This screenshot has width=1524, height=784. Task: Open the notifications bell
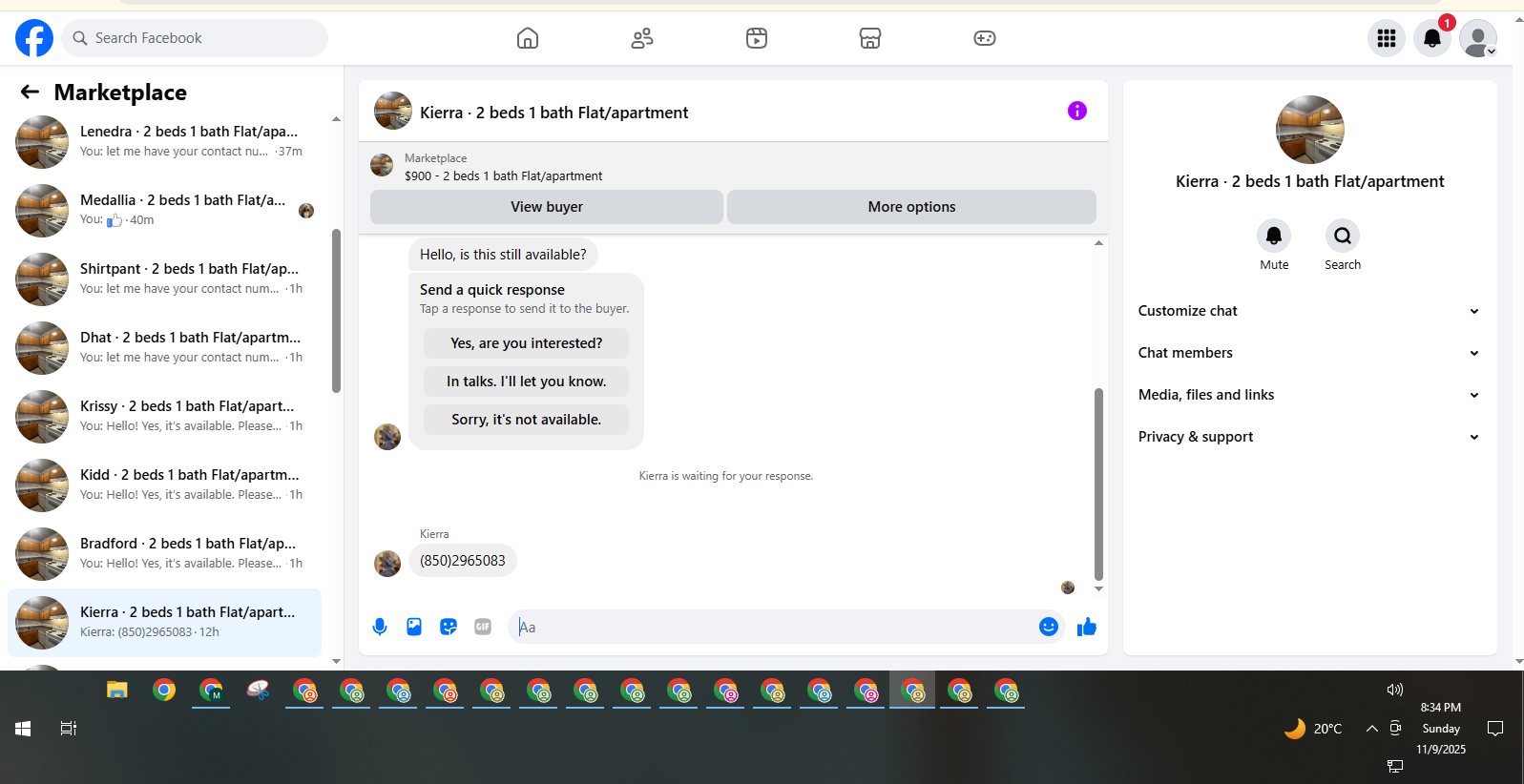click(x=1432, y=38)
